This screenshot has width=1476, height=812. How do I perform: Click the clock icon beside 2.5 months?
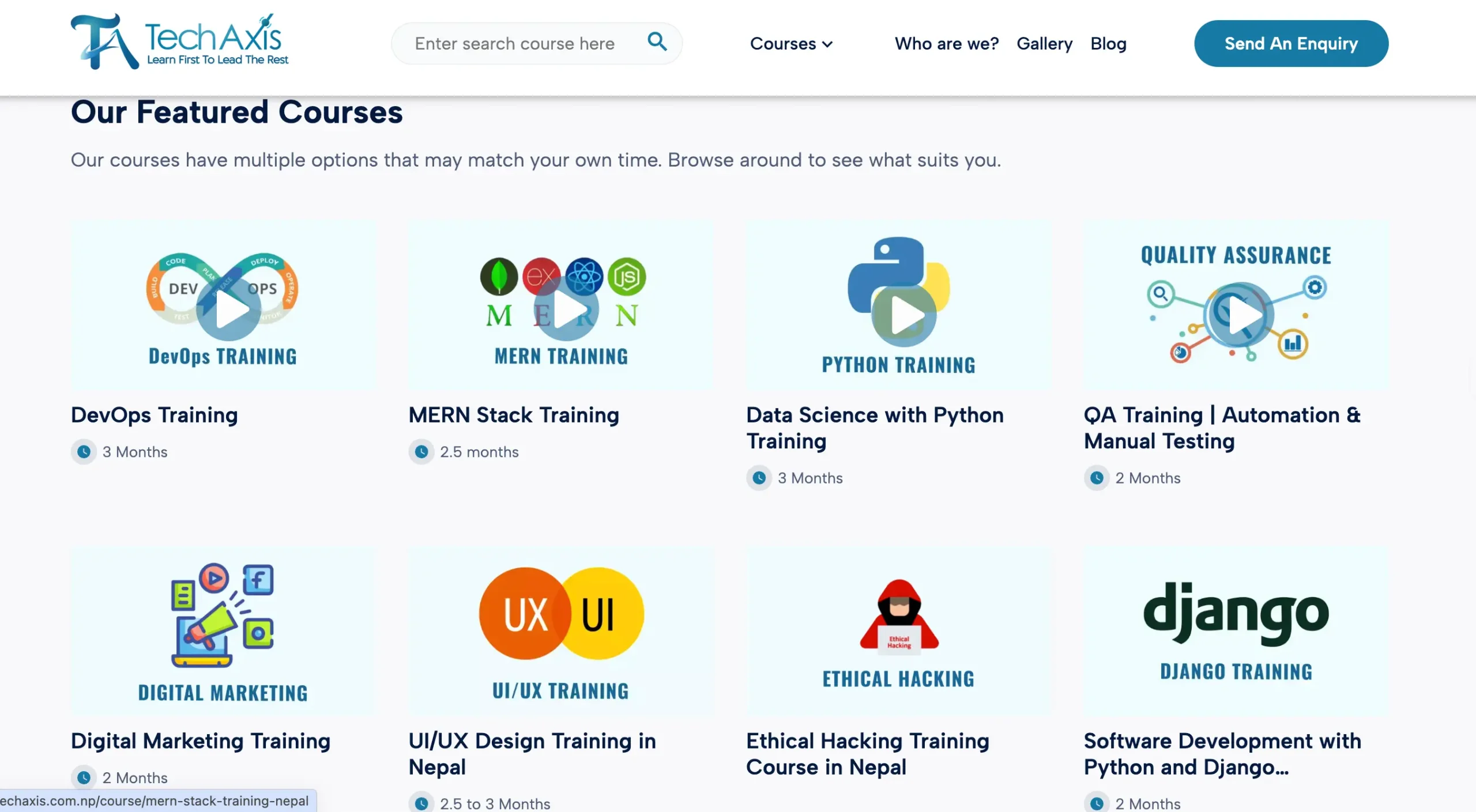[x=421, y=452]
